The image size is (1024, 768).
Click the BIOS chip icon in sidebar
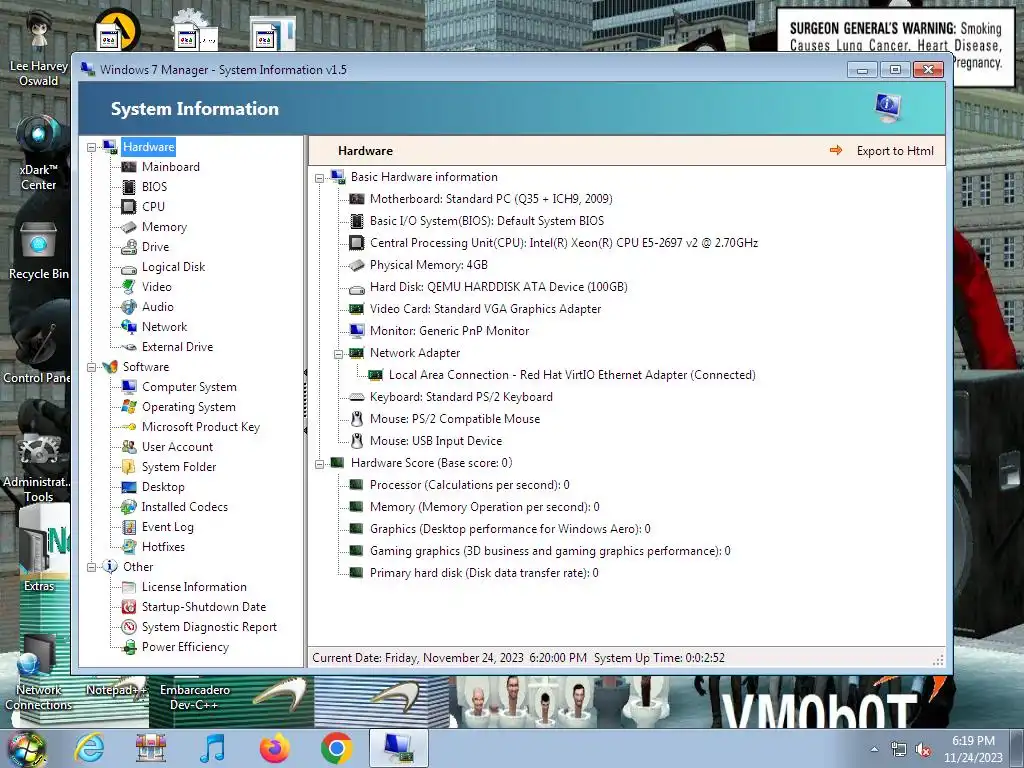pyautogui.click(x=129, y=187)
